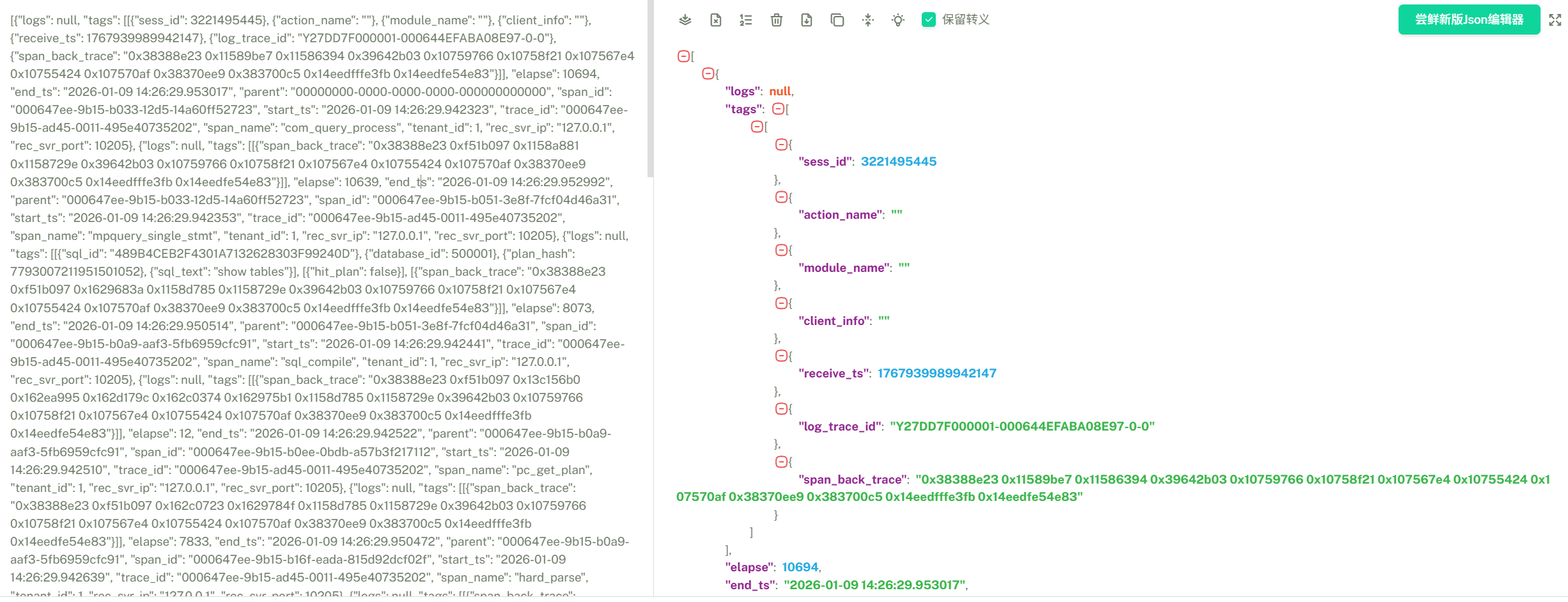Viewport: 1568px width, 602px height.
Task: Click the light bulb theme icon
Action: [x=898, y=20]
